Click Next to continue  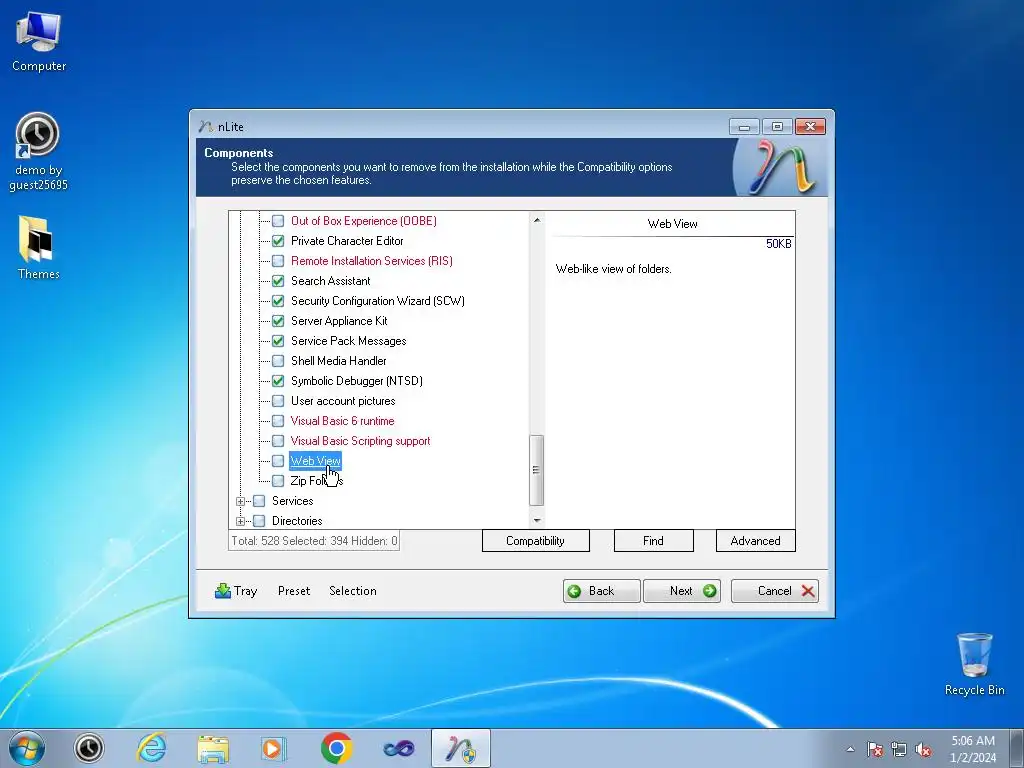pyautogui.click(x=682, y=591)
